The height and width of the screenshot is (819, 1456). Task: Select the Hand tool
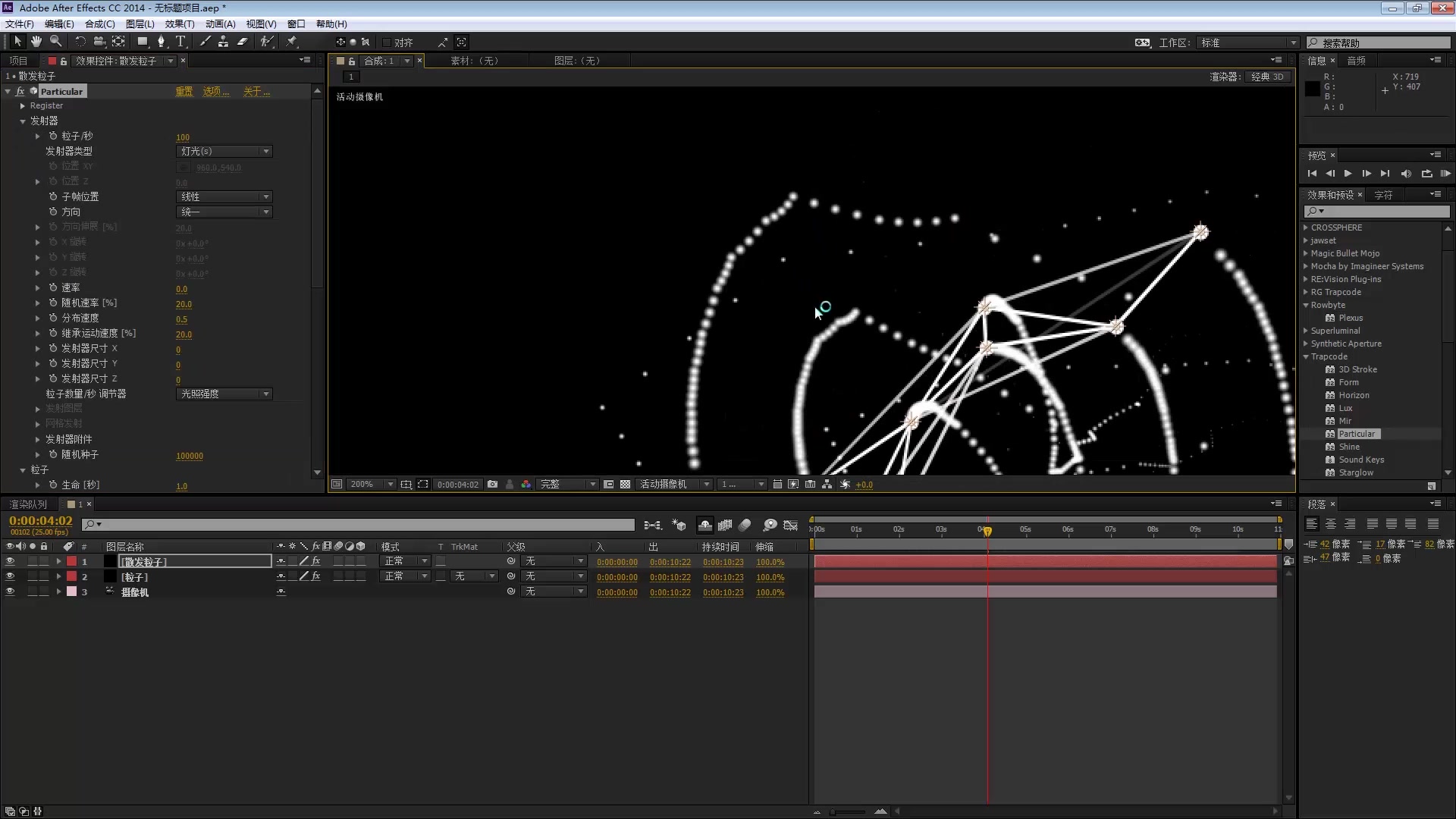click(x=36, y=42)
